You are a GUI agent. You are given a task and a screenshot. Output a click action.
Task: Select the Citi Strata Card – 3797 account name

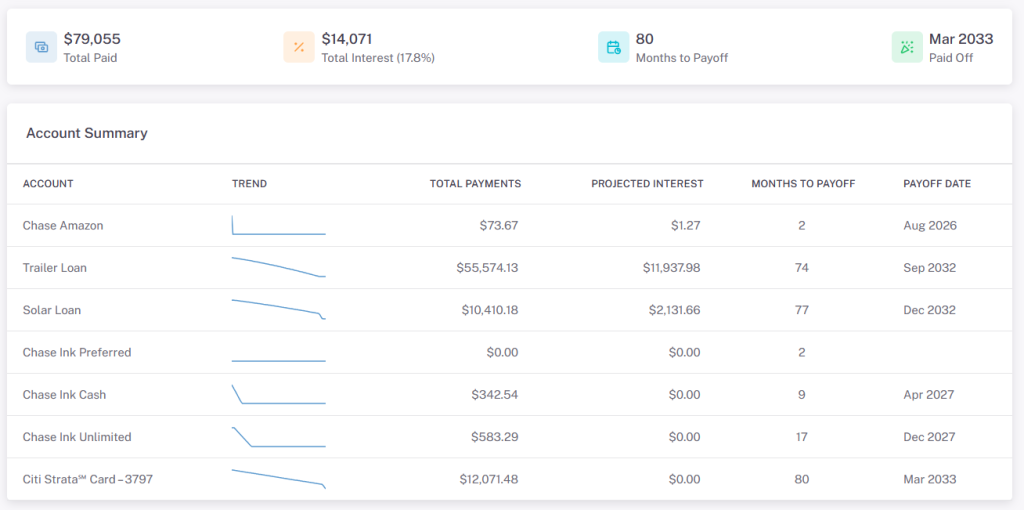click(x=88, y=479)
